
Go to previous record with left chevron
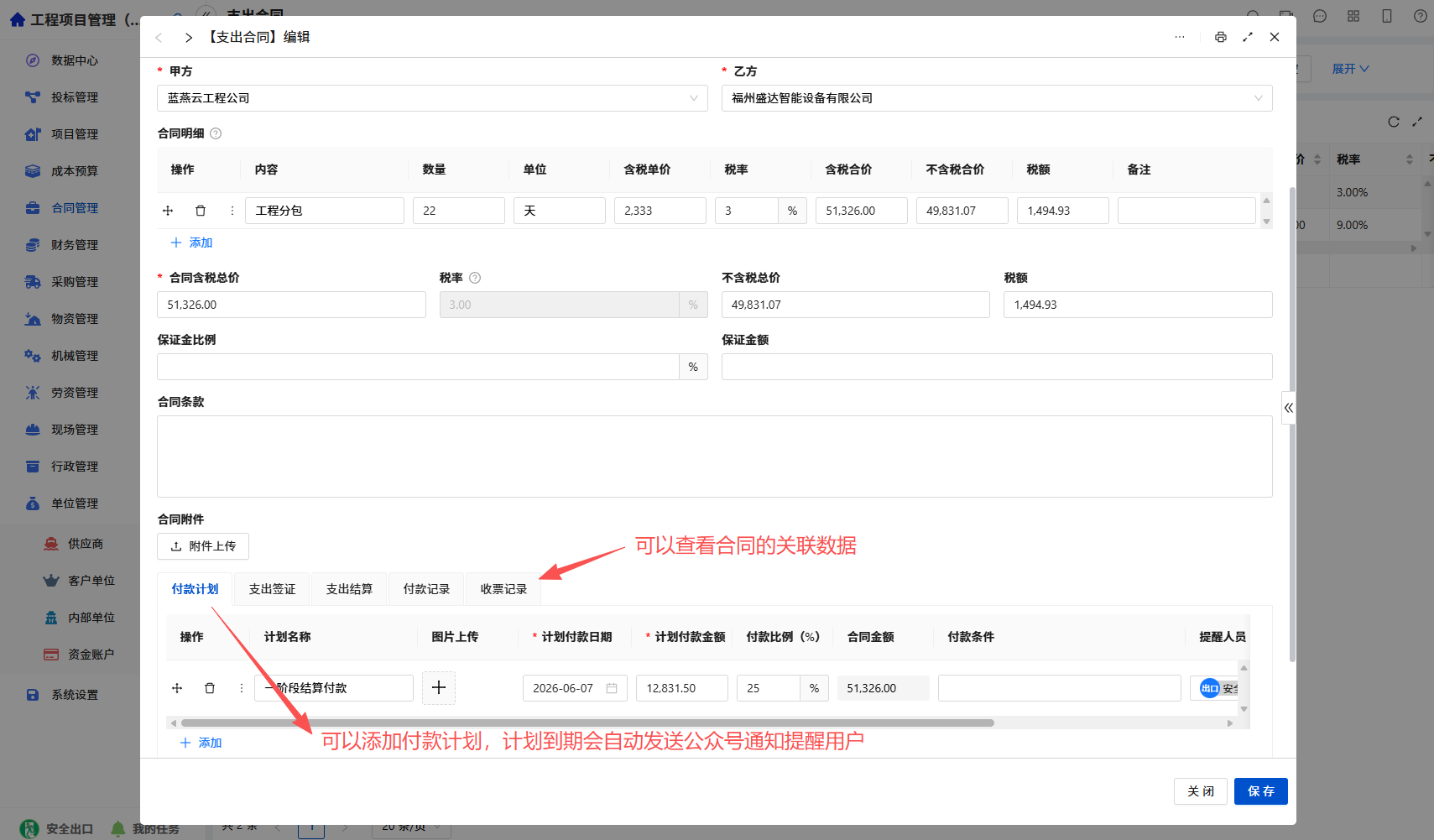tap(159, 38)
